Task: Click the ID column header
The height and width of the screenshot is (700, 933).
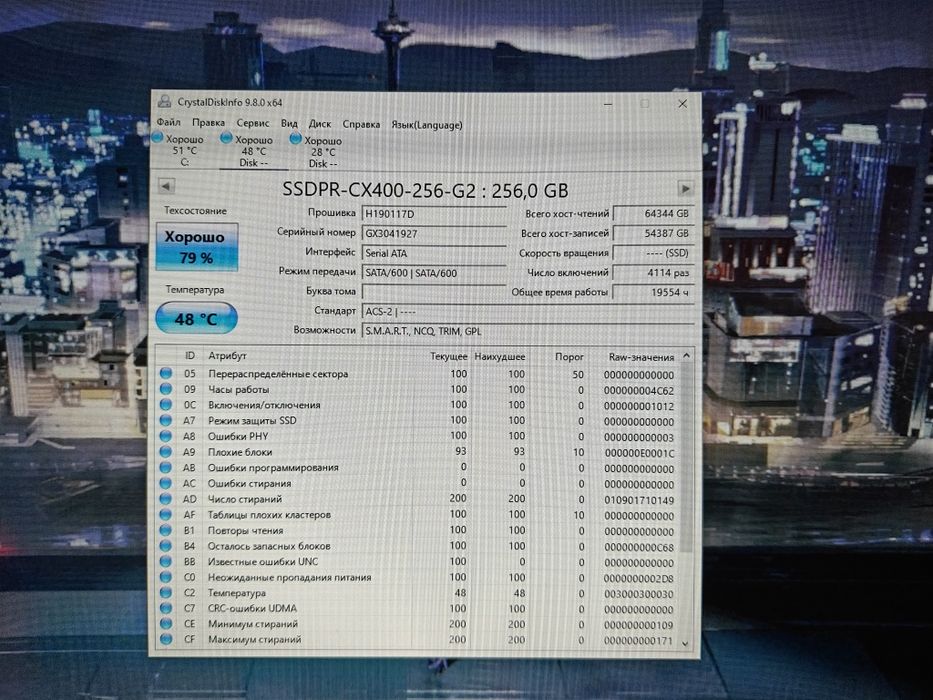Action: click(x=190, y=355)
